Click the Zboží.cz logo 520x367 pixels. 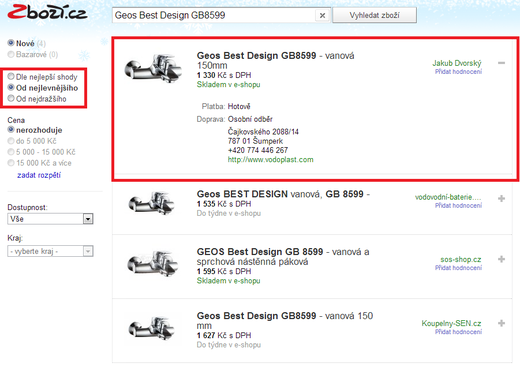pos(47,13)
